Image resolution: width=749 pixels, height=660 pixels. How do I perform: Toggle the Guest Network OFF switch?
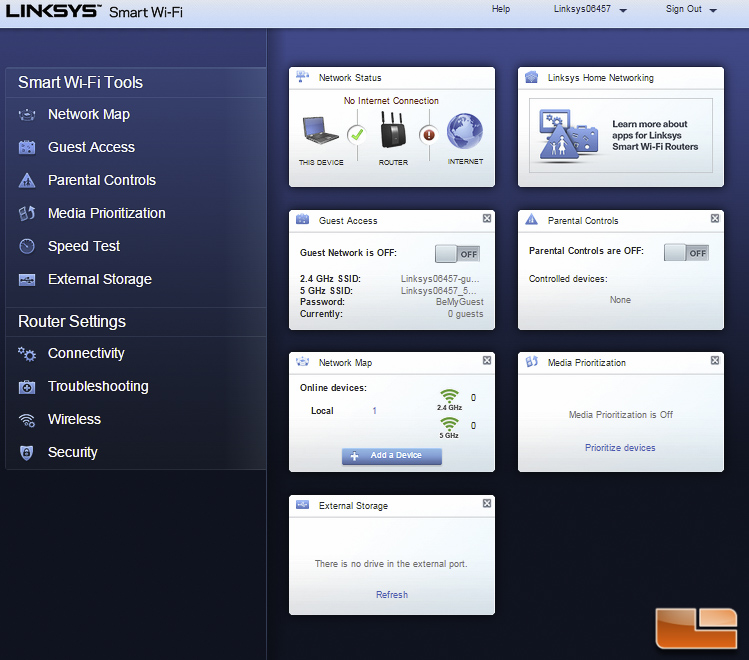[x=457, y=254]
